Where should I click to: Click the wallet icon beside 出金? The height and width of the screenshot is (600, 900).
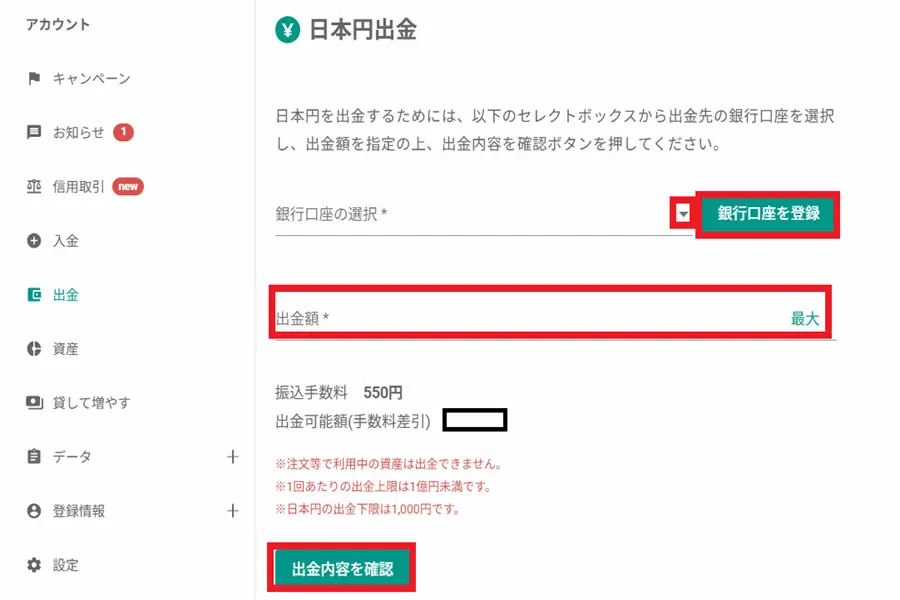point(34,295)
